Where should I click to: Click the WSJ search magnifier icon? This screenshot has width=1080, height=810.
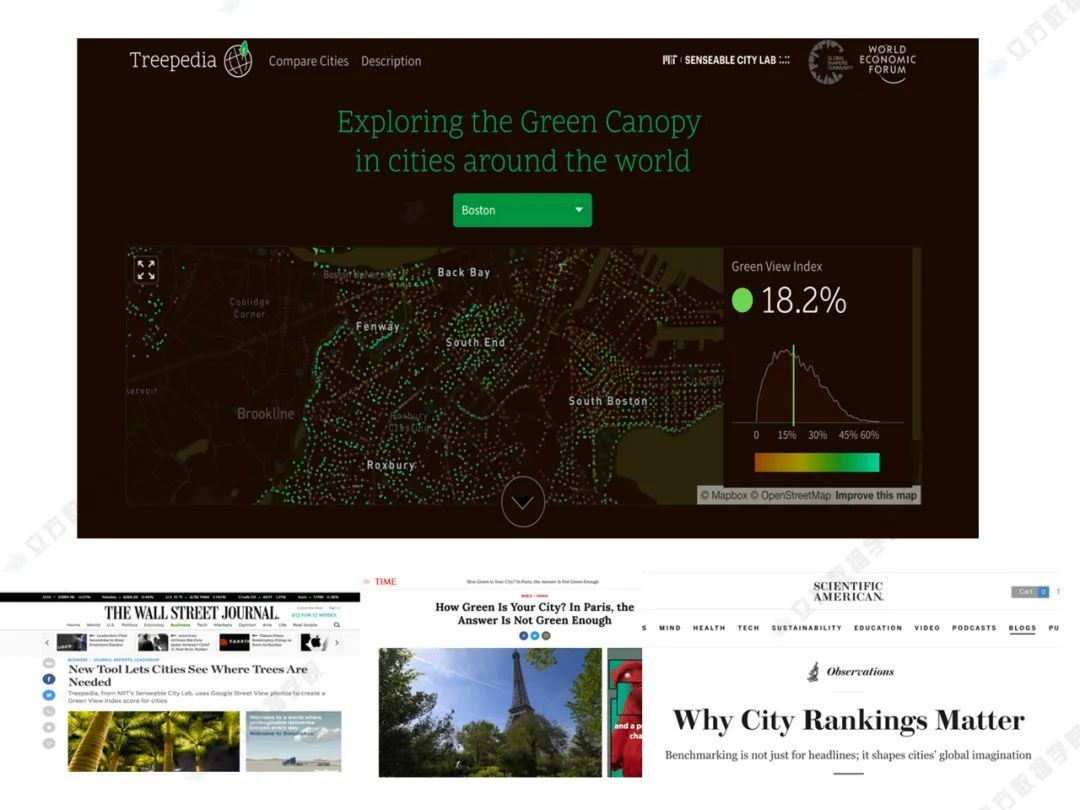(x=337, y=625)
